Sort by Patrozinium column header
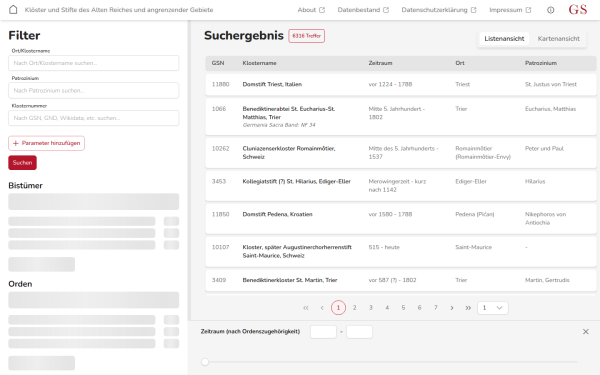 click(541, 63)
